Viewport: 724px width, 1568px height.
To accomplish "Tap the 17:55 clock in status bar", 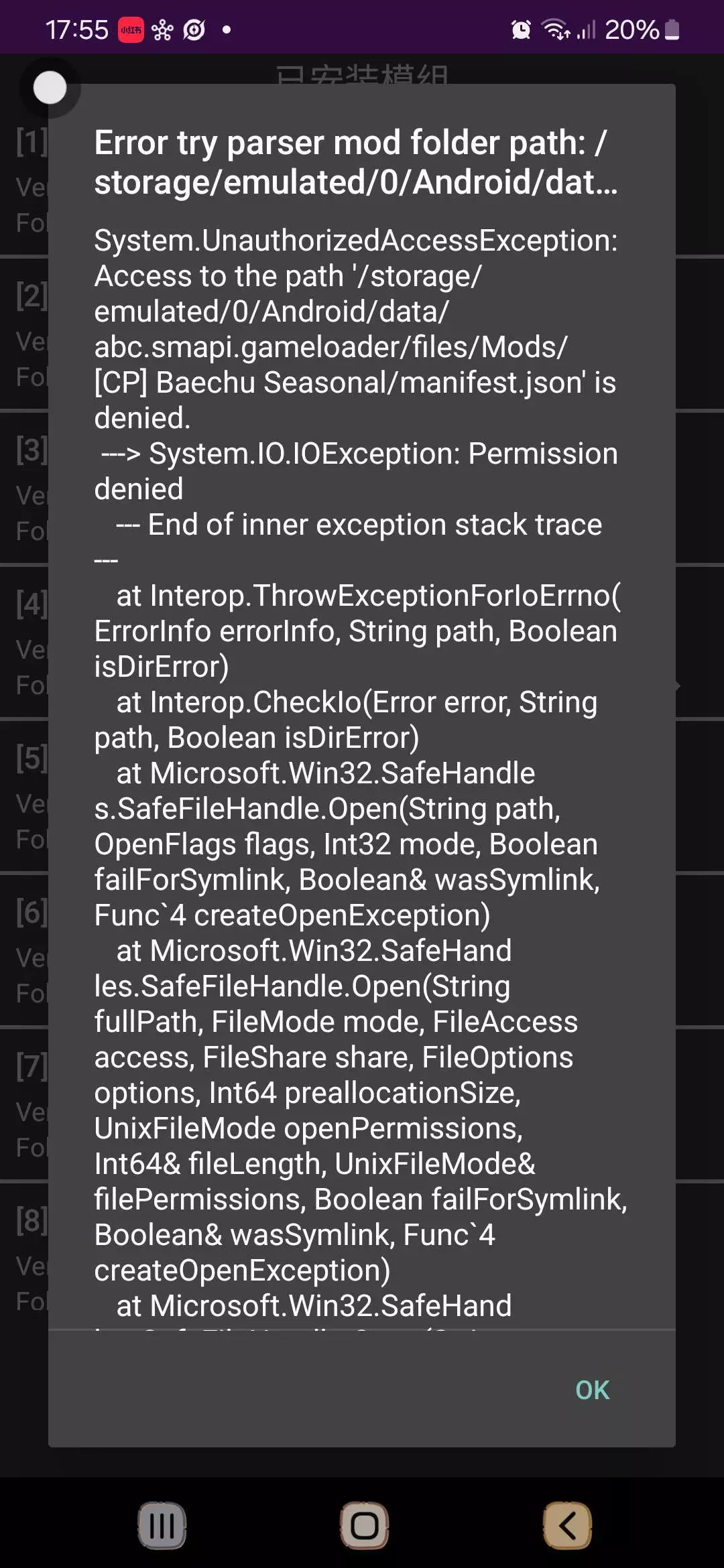I will [x=76, y=30].
